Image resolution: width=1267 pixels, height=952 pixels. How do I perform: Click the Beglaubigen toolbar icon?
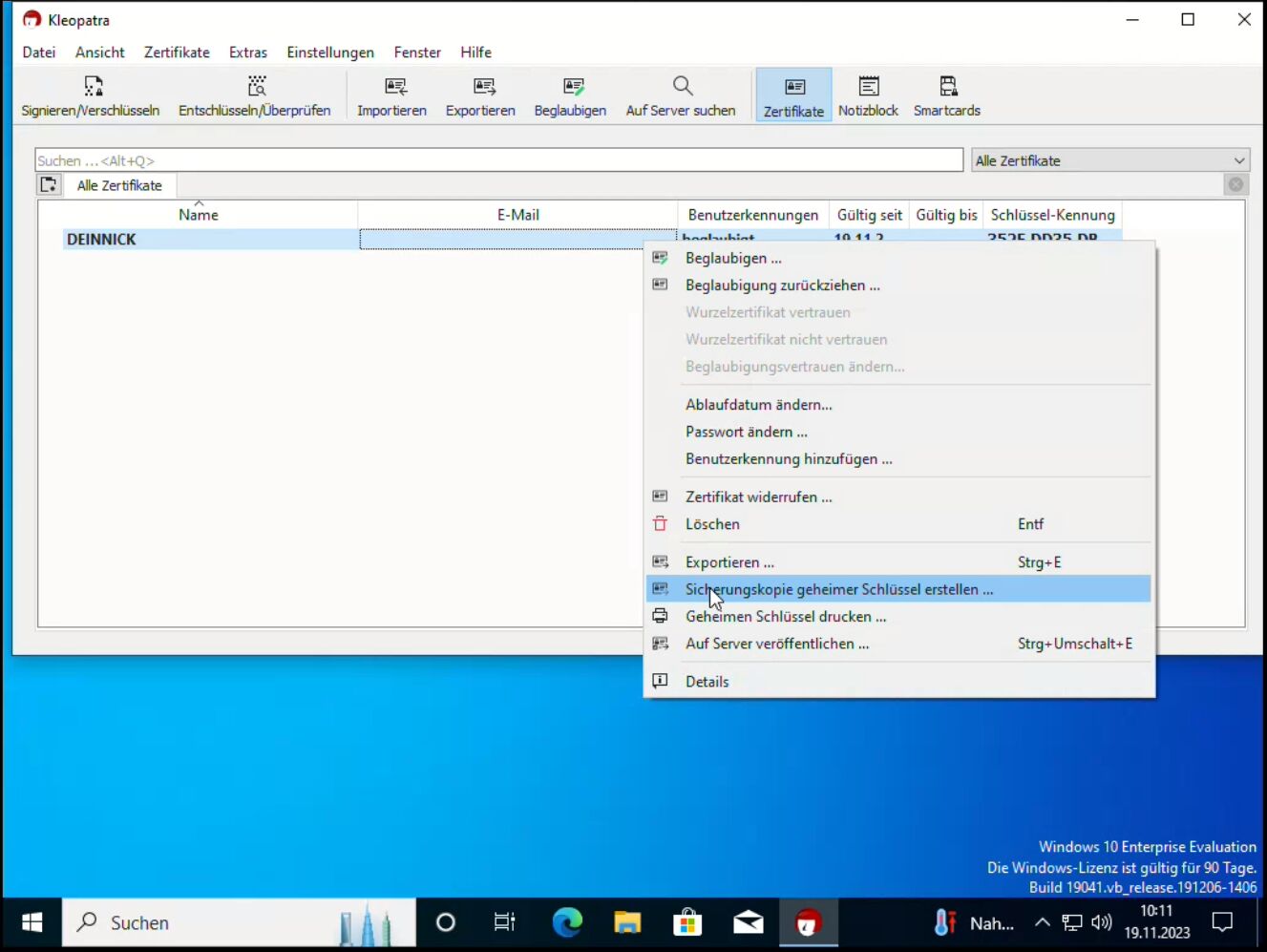click(570, 95)
